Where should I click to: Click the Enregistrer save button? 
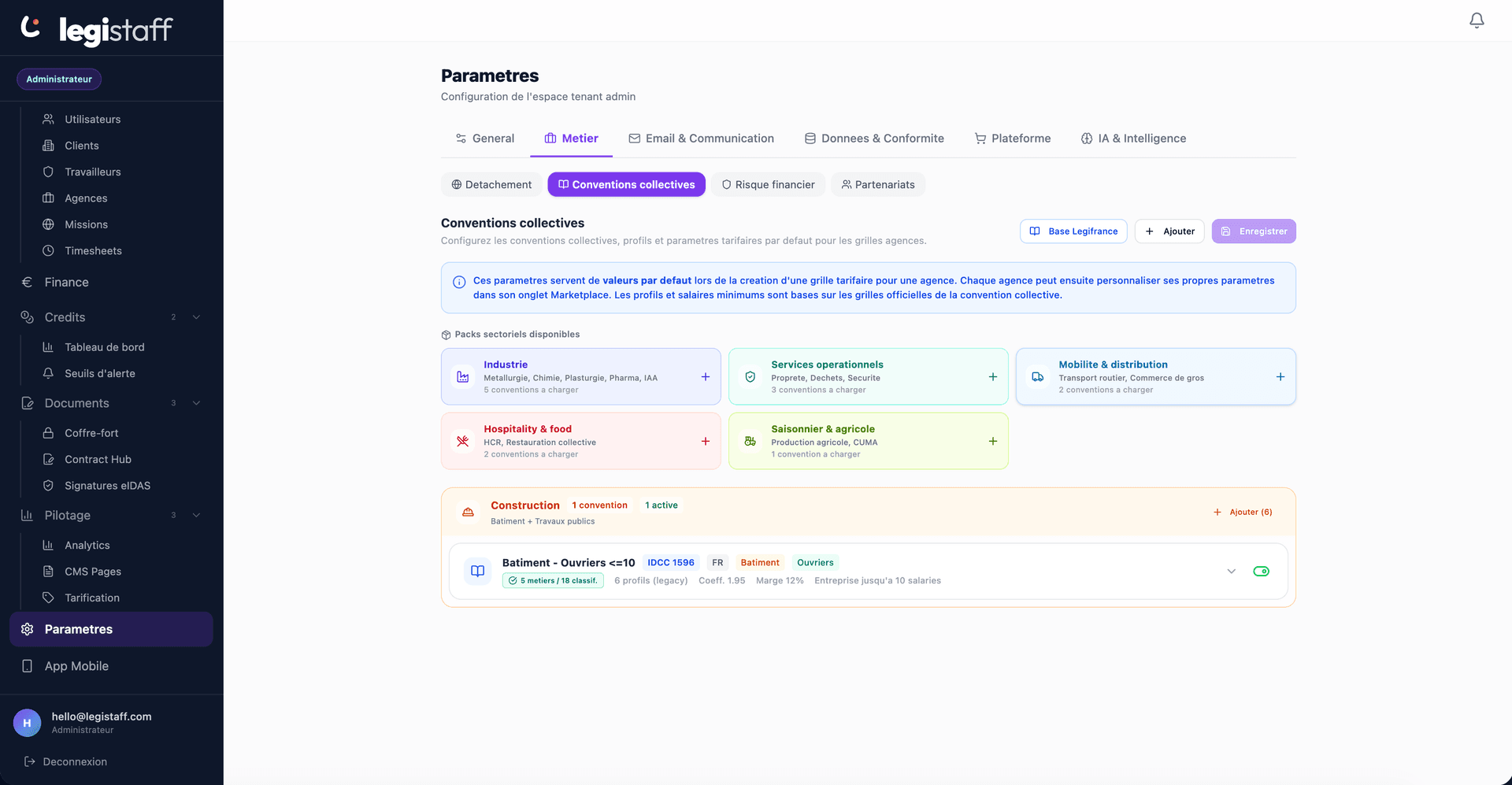(1254, 231)
